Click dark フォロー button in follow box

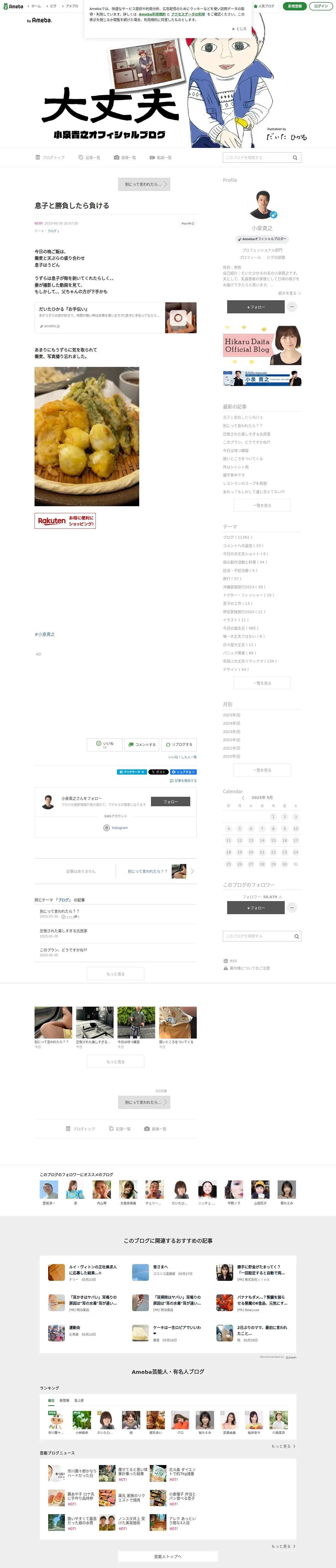pos(170,802)
